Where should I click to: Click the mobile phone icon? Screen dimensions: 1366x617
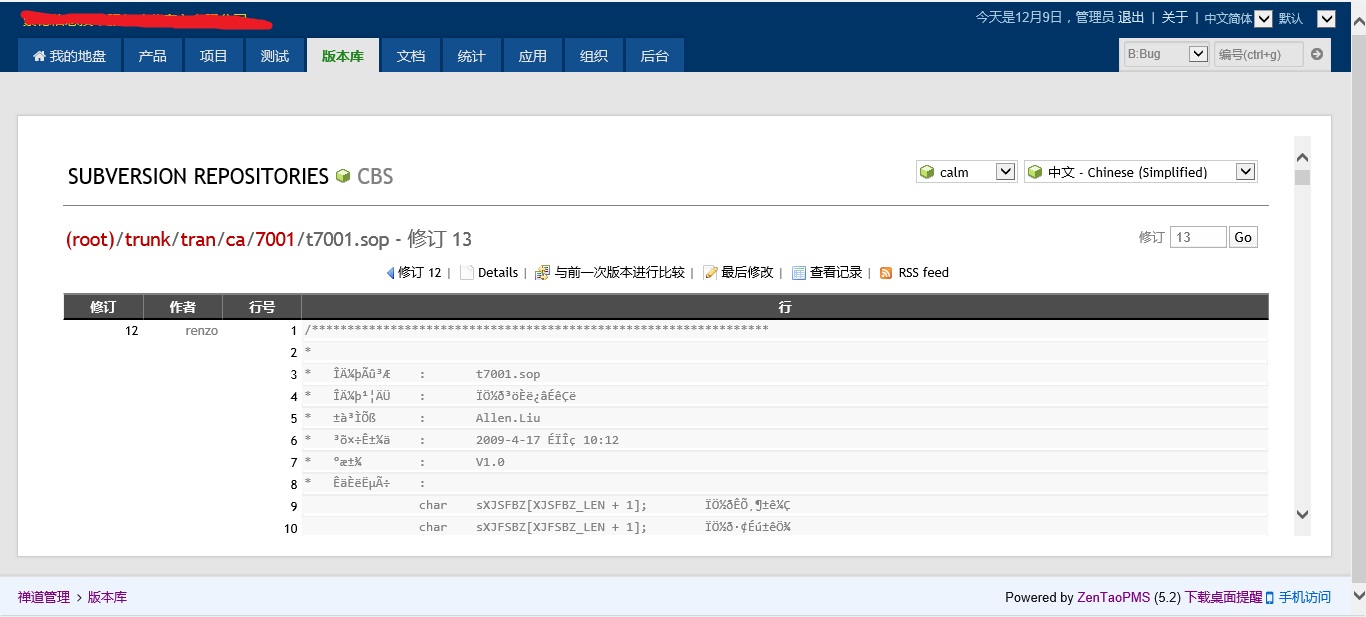point(1270,597)
